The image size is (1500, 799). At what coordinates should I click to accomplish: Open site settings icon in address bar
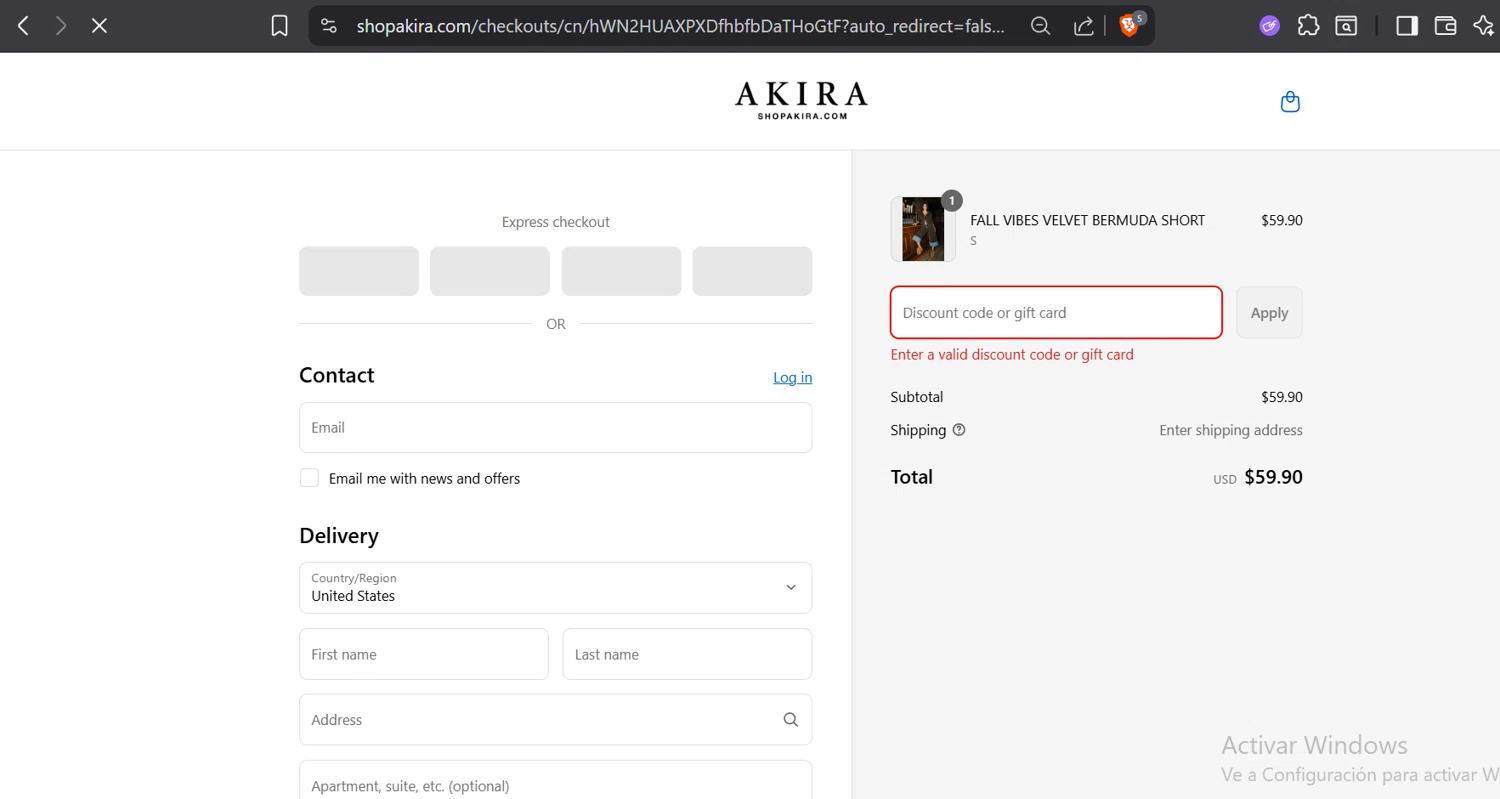pyautogui.click(x=329, y=26)
